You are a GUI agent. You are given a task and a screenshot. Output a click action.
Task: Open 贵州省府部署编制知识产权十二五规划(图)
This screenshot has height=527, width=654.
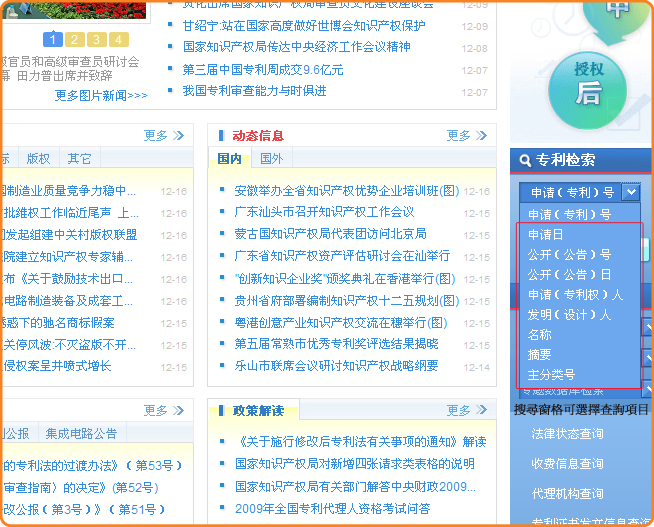click(x=347, y=301)
